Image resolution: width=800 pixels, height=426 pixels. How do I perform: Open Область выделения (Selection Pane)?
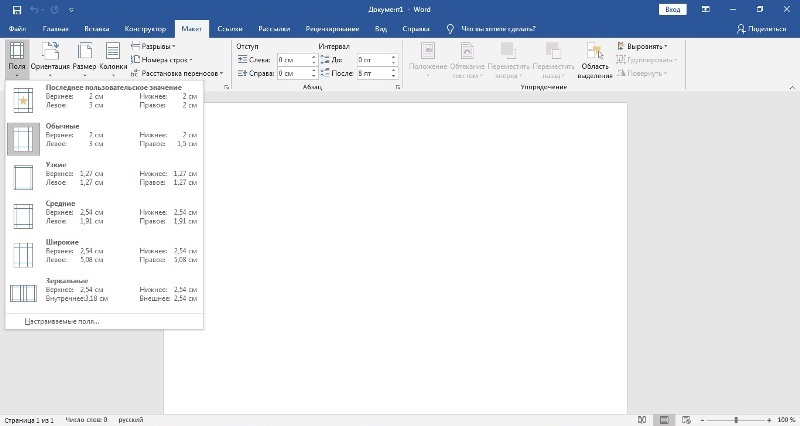point(594,60)
